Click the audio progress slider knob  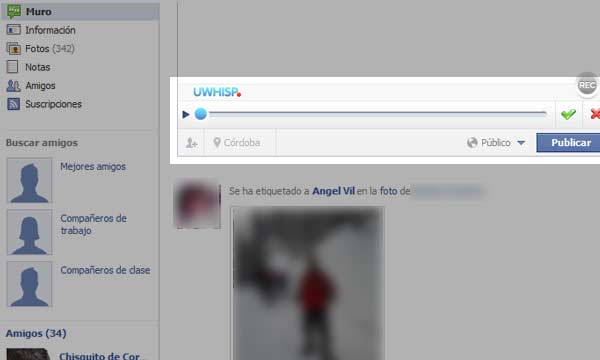click(x=201, y=114)
